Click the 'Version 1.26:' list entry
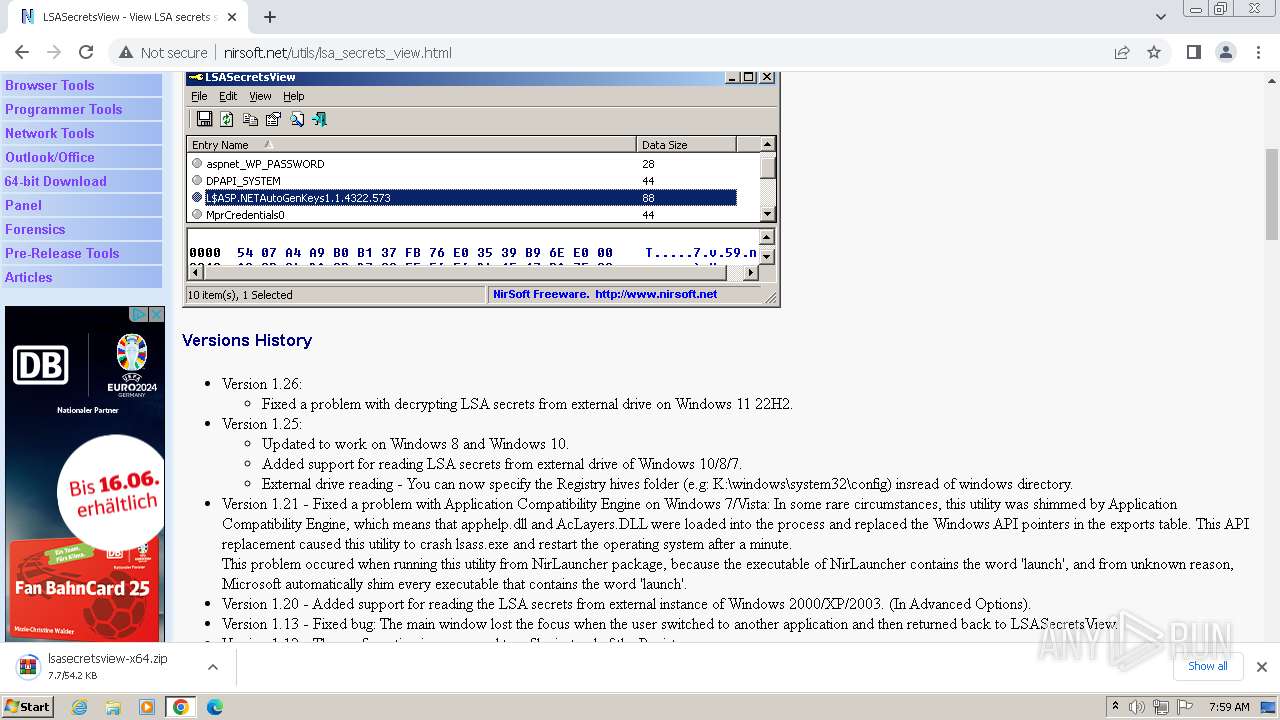1280x720 pixels. point(262,384)
